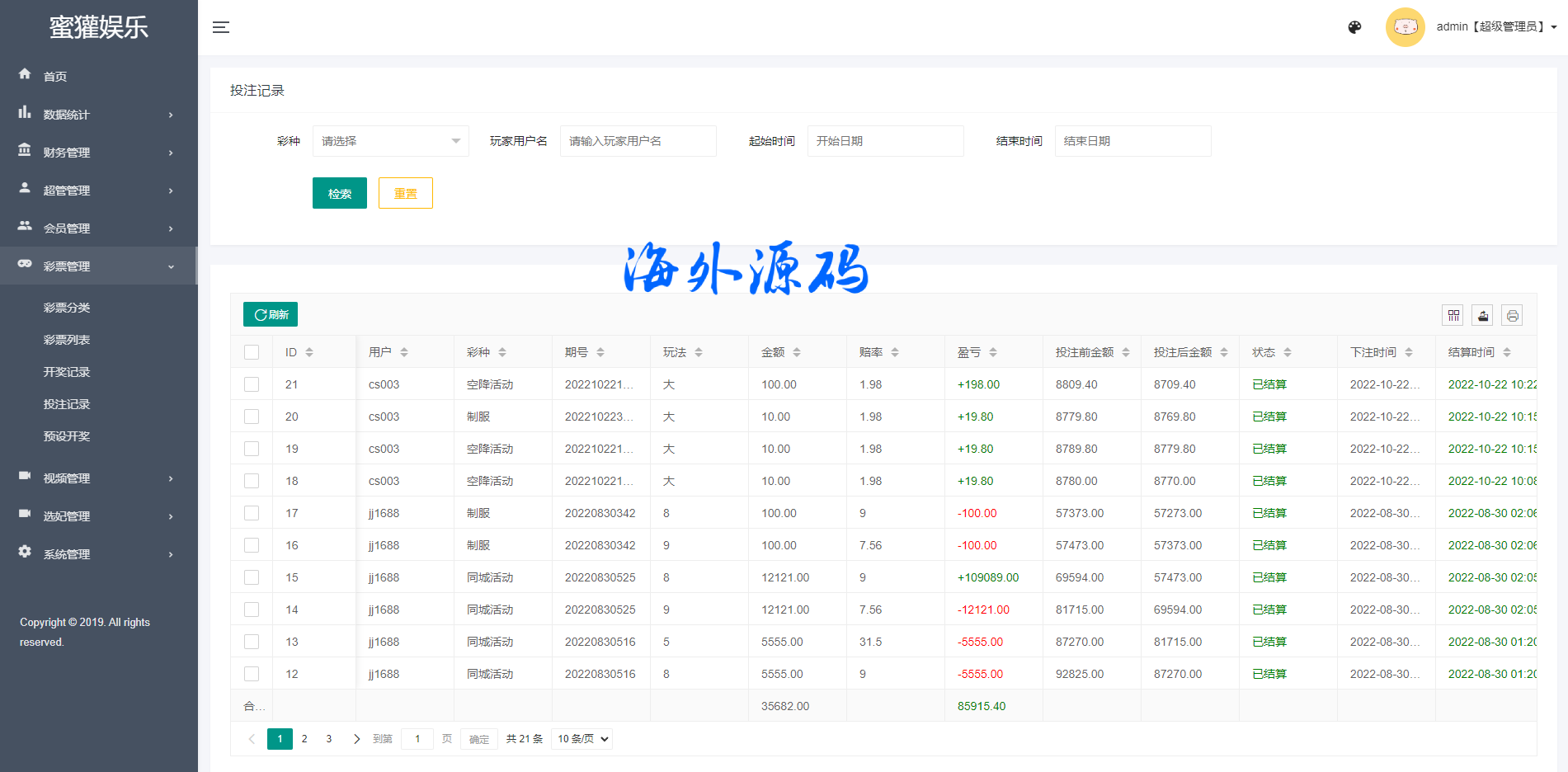
Task: Check the row checkbox for ID 21
Action: [x=252, y=384]
